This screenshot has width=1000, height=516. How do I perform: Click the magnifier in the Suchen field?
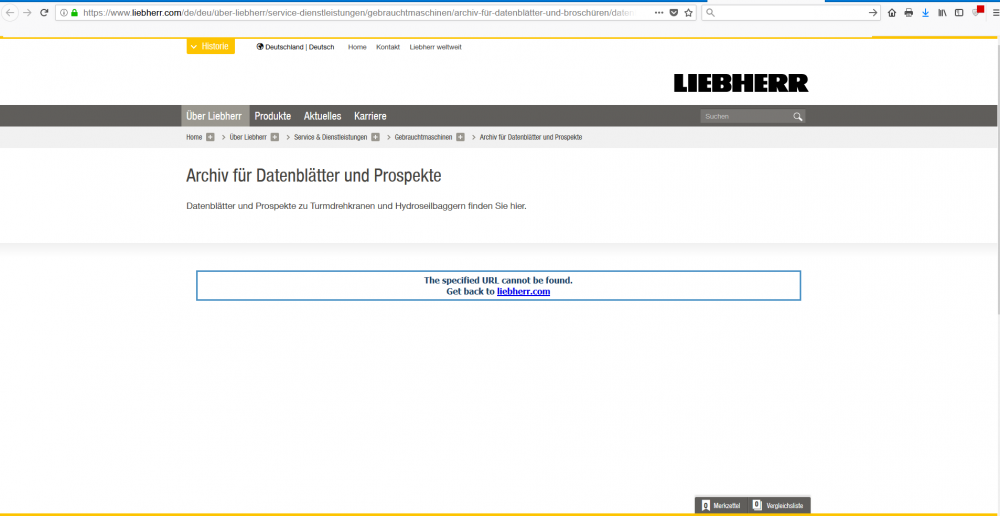click(x=797, y=117)
